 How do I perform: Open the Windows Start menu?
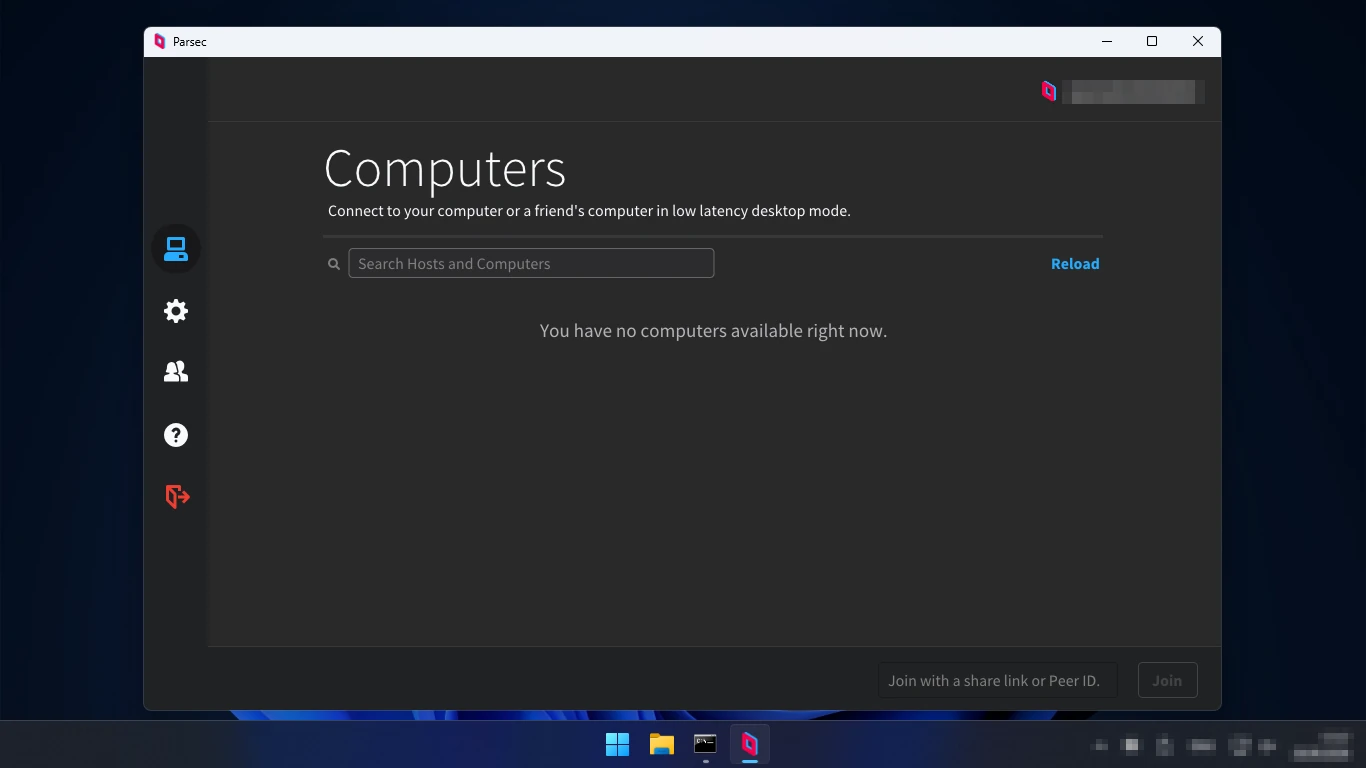tap(618, 744)
